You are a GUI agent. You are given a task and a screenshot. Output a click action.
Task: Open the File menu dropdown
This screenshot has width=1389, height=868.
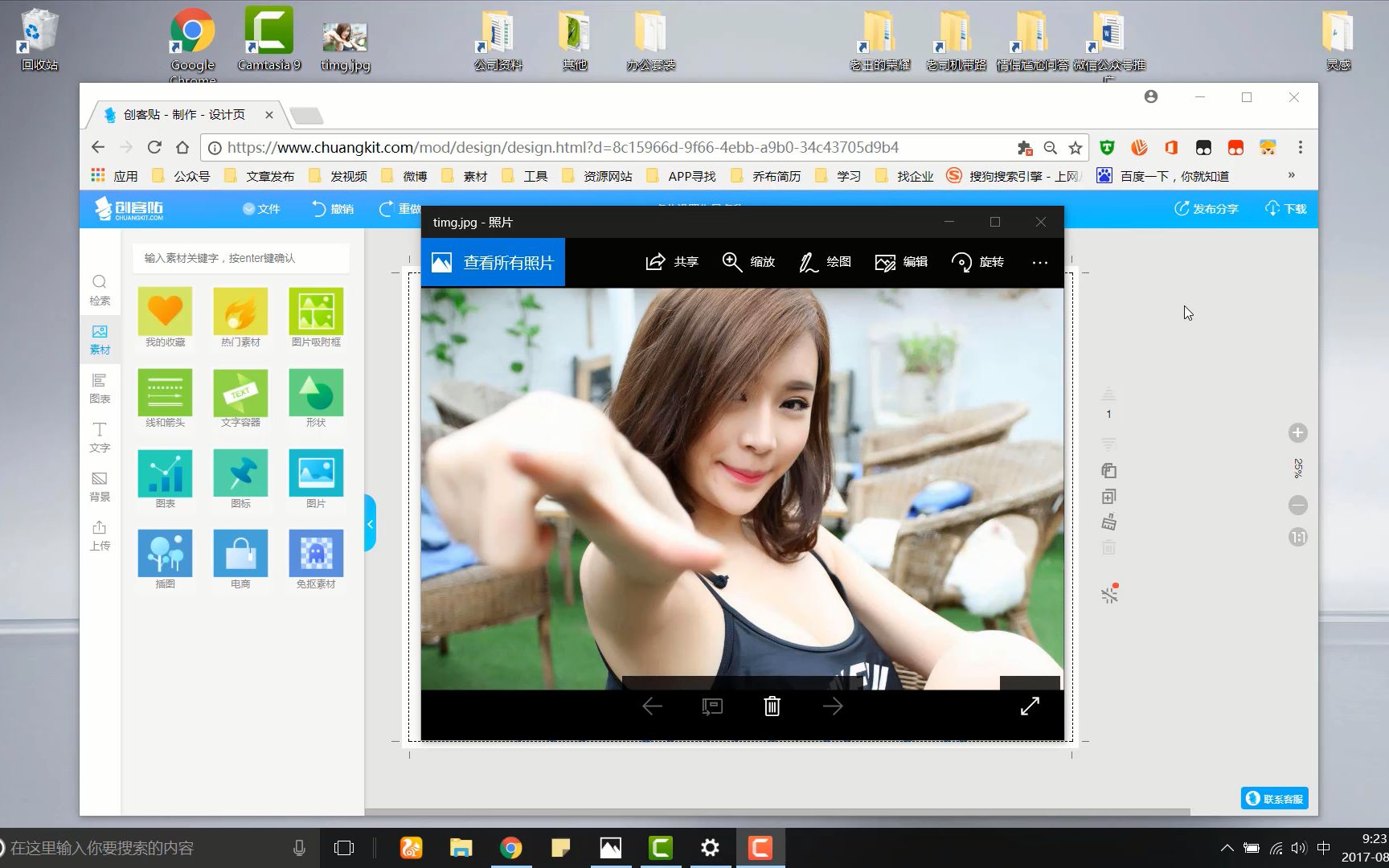[x=261, y=209]
